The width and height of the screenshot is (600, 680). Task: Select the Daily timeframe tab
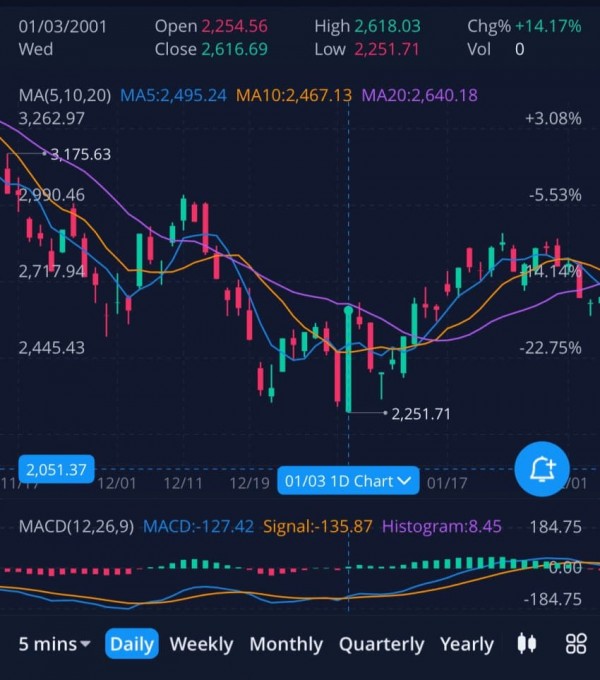coord(132,644)
